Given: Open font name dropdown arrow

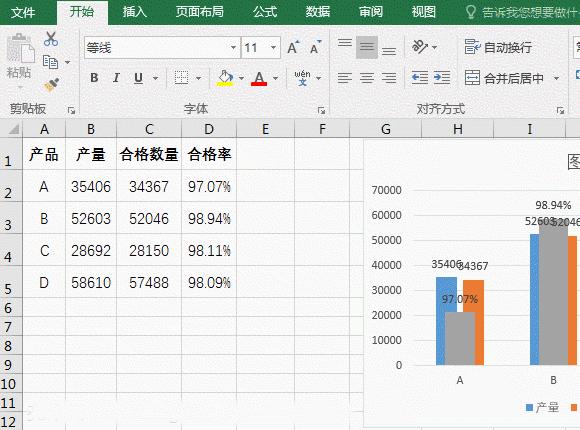Looking at the screenshot, I should pos(233,47).
